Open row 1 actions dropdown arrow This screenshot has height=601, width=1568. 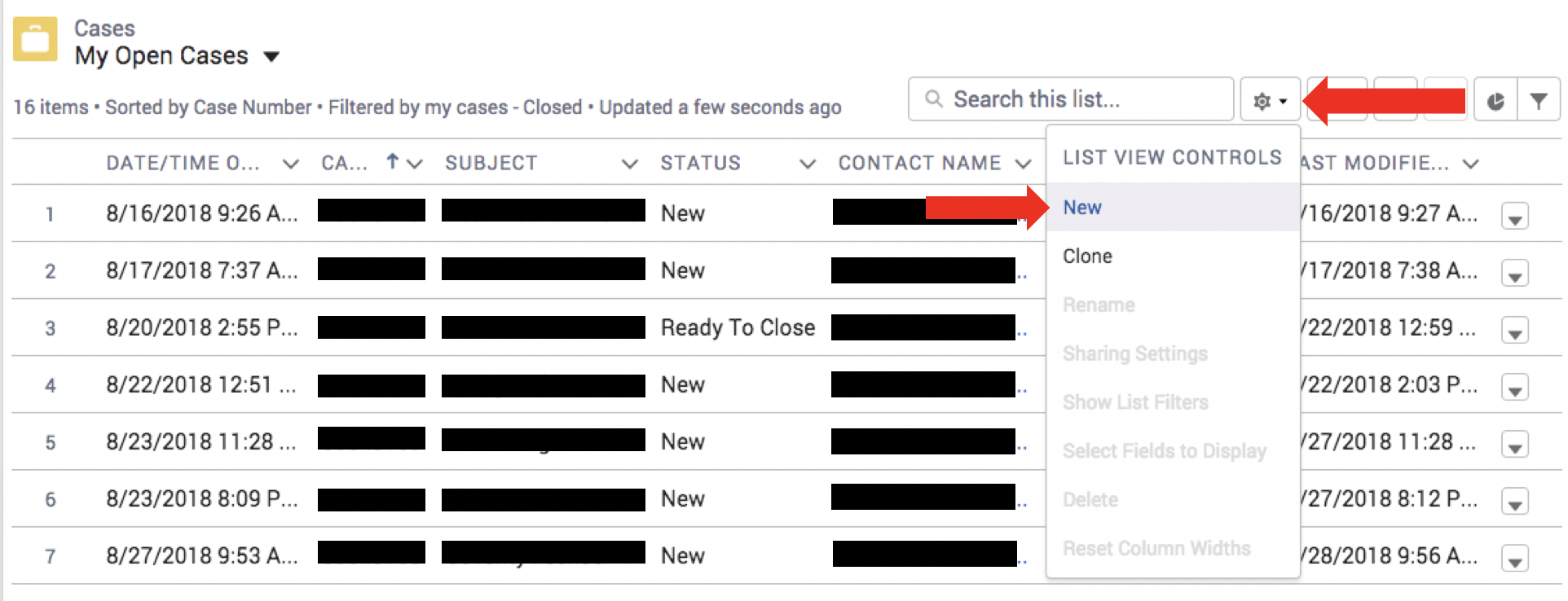click(1514, 217)
